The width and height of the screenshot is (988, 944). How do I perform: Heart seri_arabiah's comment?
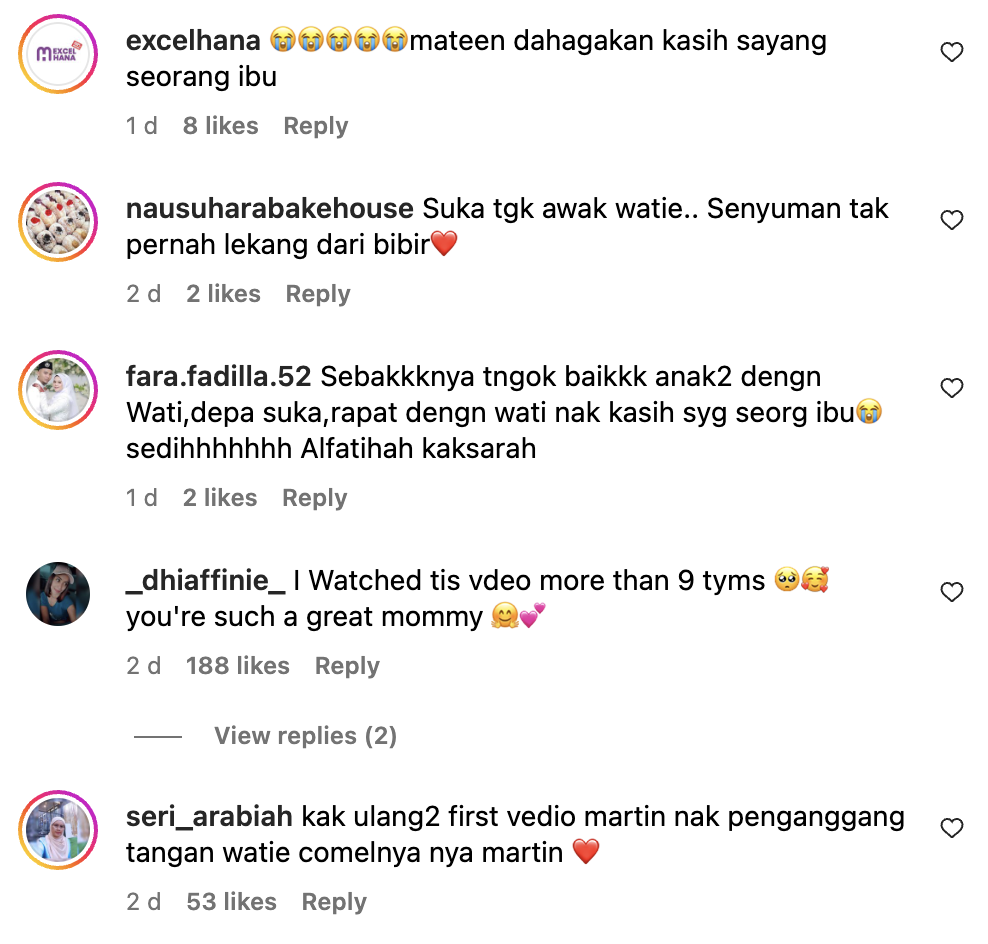click(x=951, y=828)
